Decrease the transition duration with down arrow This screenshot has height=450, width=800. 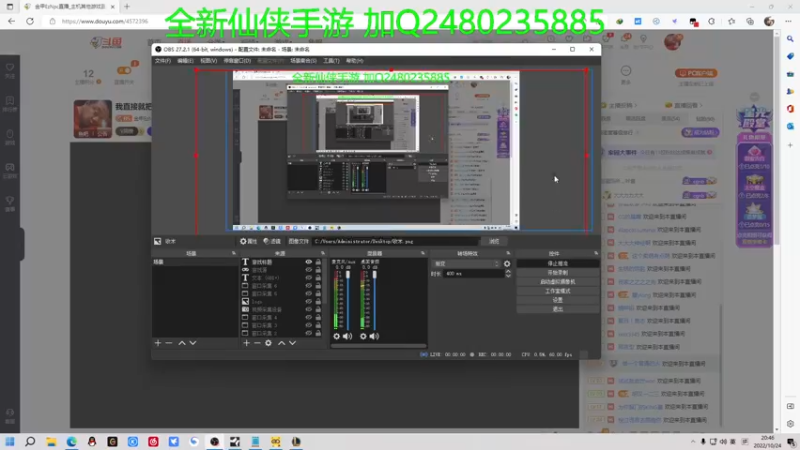tap(508, 276)
